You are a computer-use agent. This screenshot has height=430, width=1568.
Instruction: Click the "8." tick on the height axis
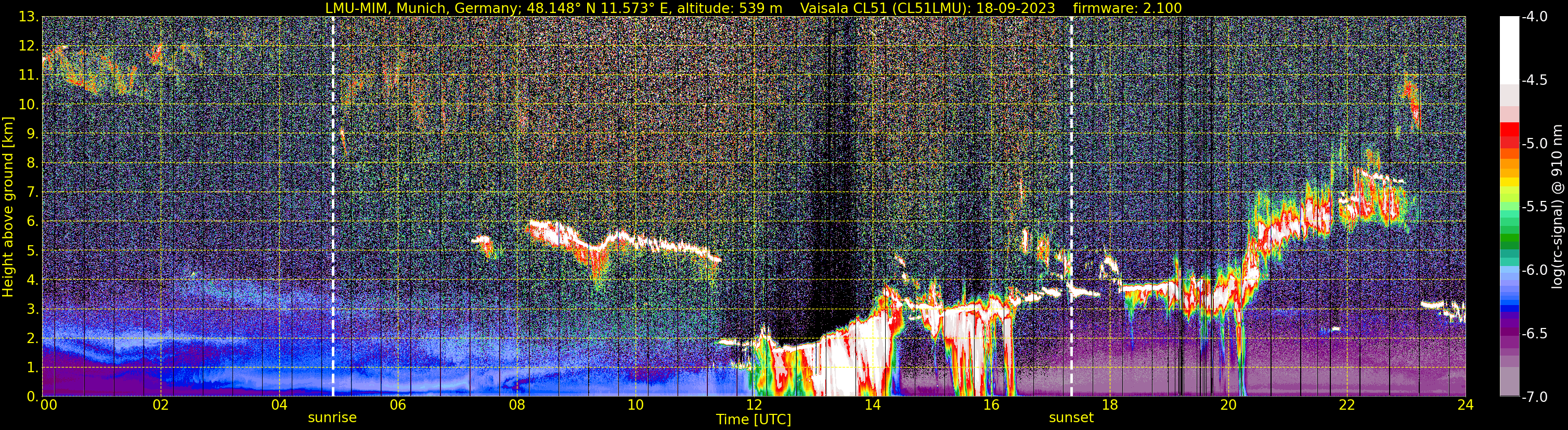pos(33,163)
